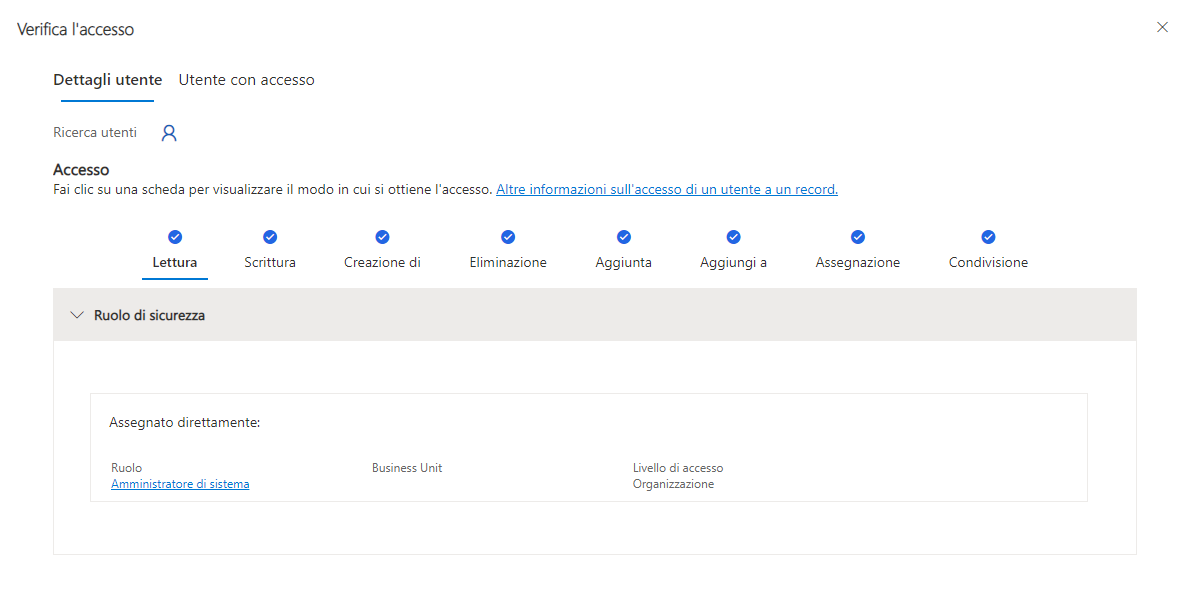
Task: Click the checkmark icon above Eliminazione
Action: pos(508,237)
